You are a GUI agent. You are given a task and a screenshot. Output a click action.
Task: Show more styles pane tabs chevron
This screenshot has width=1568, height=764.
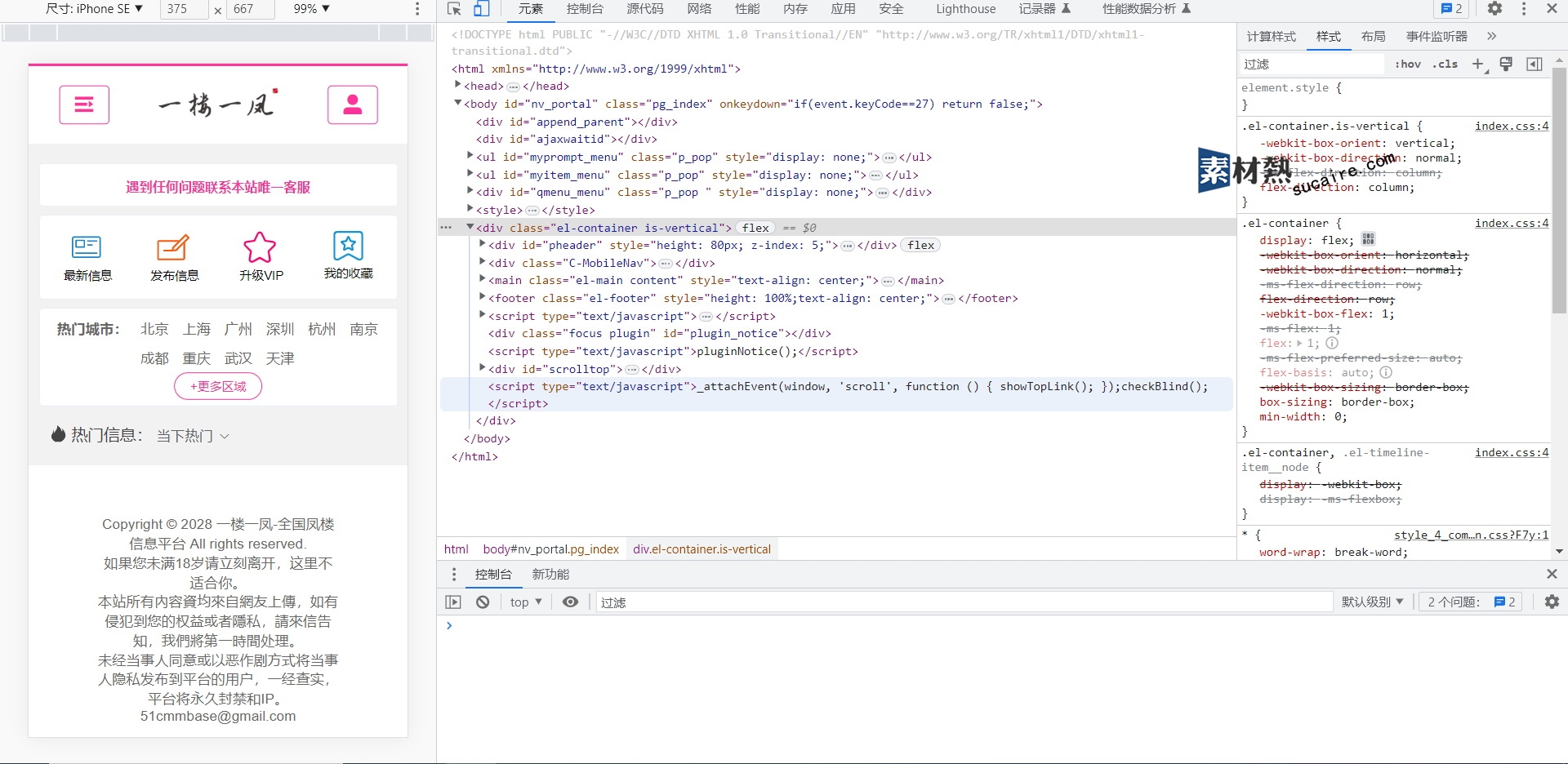pos(1491,36)
